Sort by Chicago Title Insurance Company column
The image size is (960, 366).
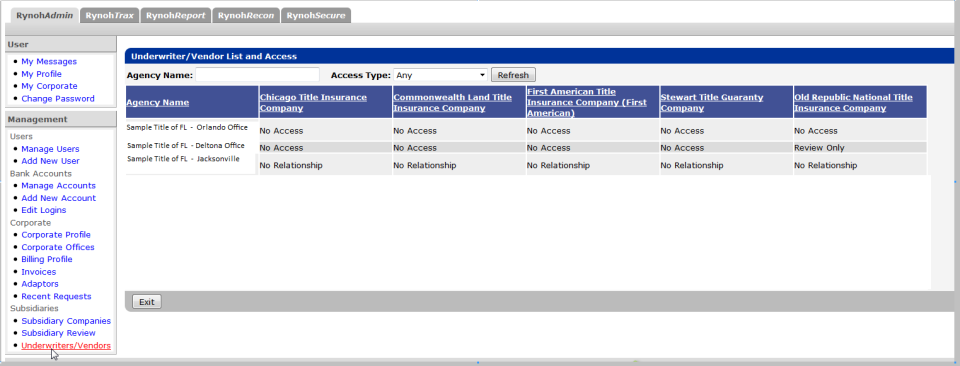click(x=313, y=102)
